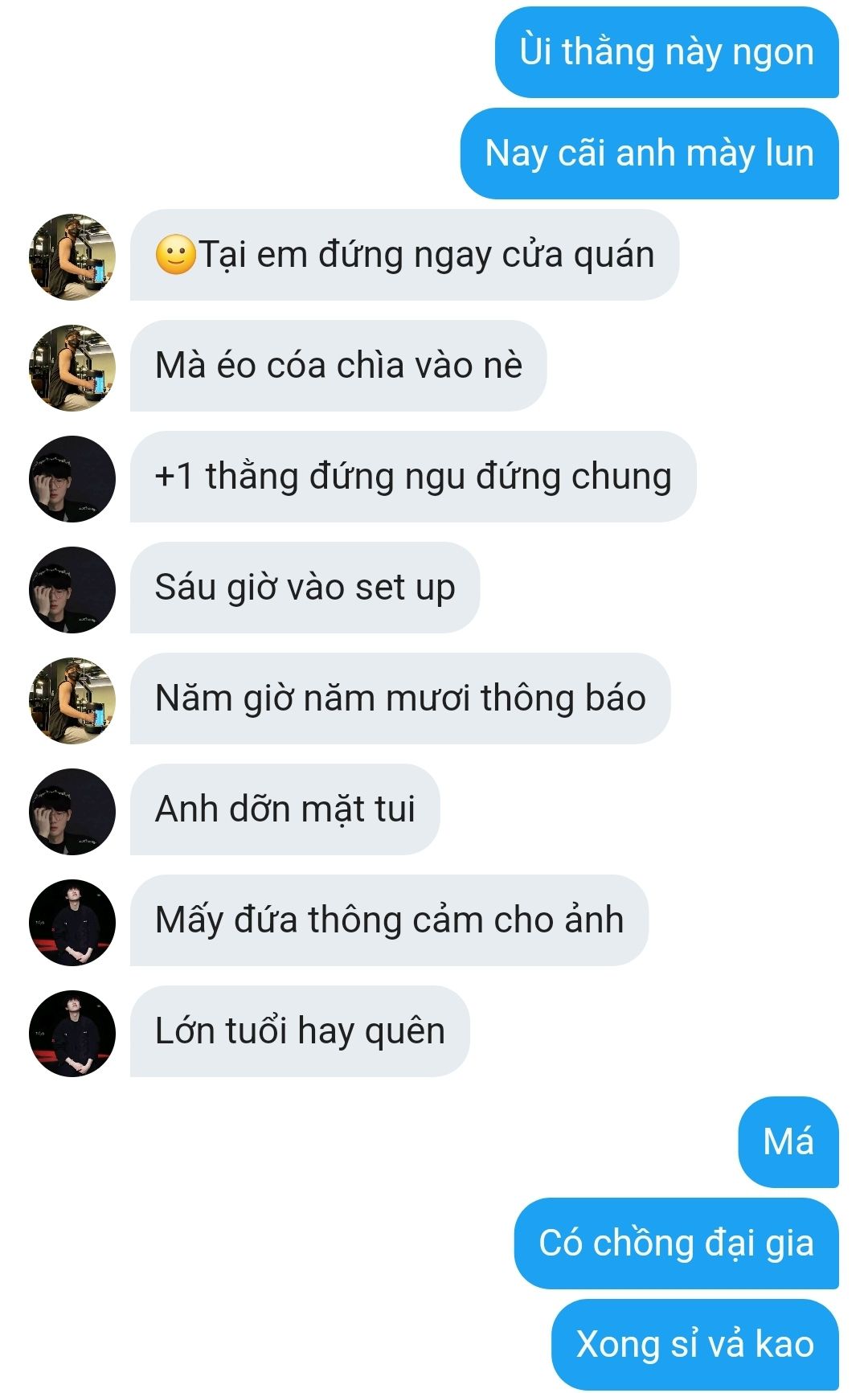Tap avatar beside "Năm giờ năm mươi thông báo"
The width and height of the screenshot is (868, 1393).
pyautogui.click(x=72, y=701)
